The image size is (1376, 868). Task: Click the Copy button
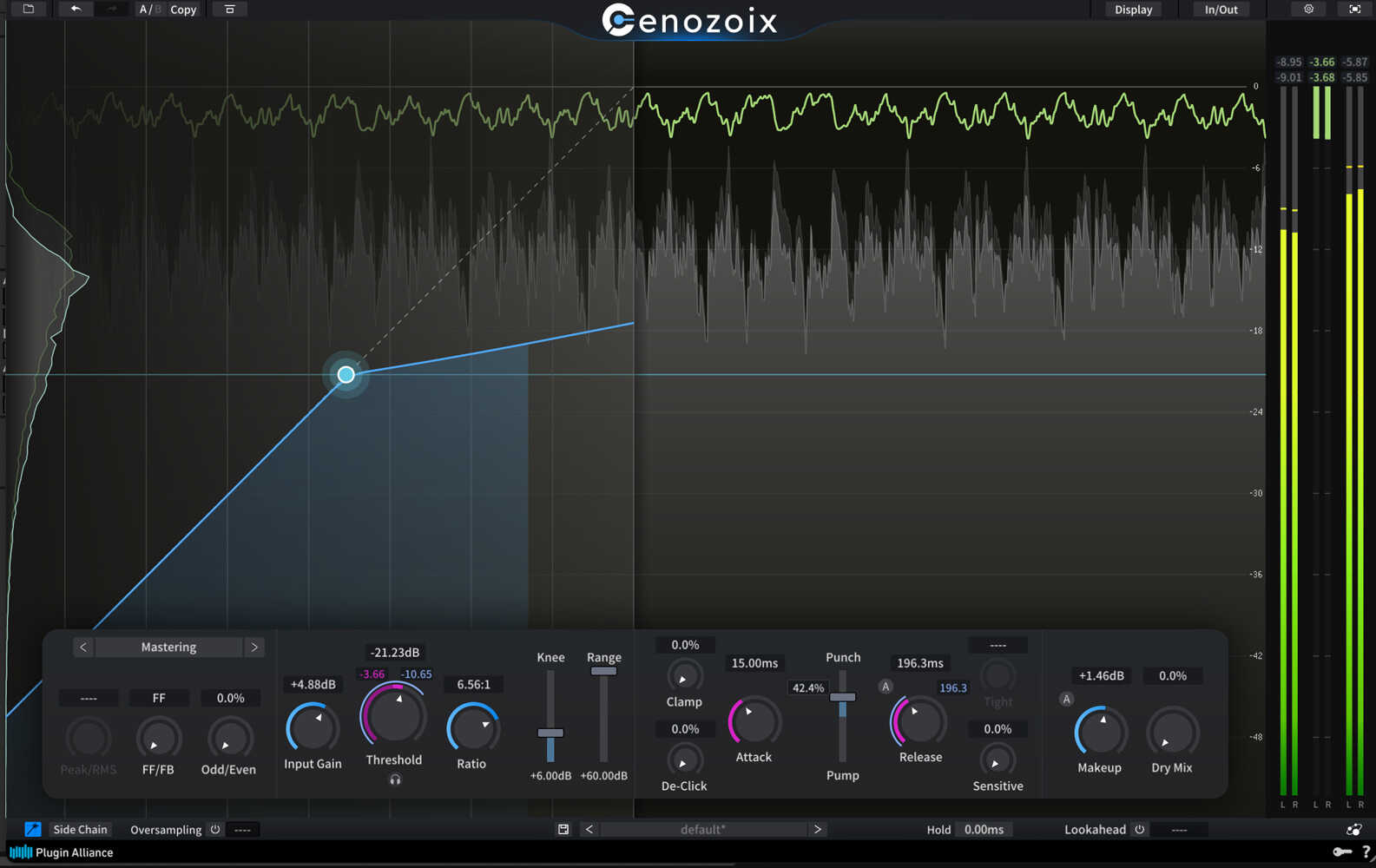(183, 10)
